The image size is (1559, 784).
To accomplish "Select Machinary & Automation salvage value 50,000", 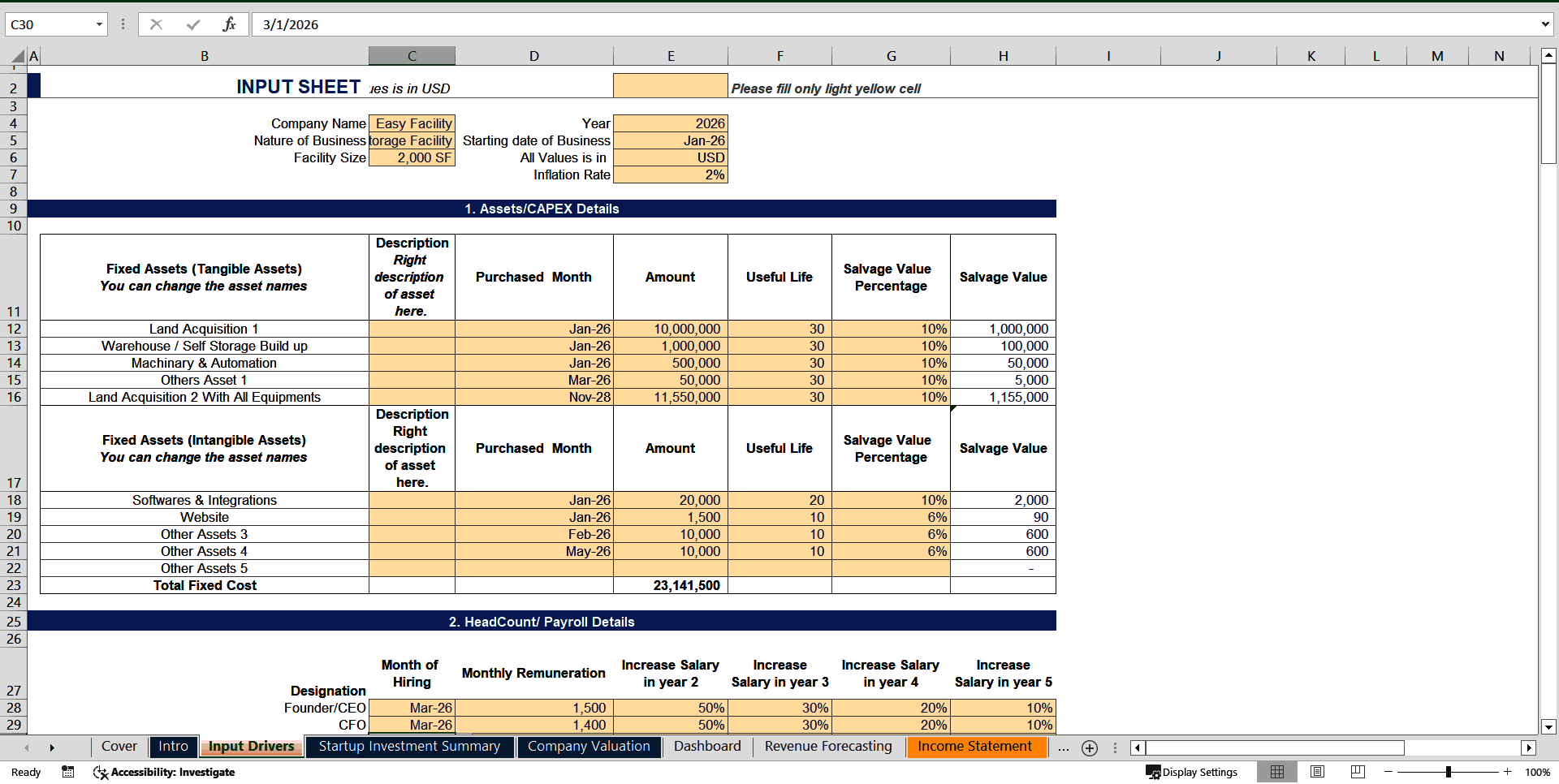I will point(1004,363).
